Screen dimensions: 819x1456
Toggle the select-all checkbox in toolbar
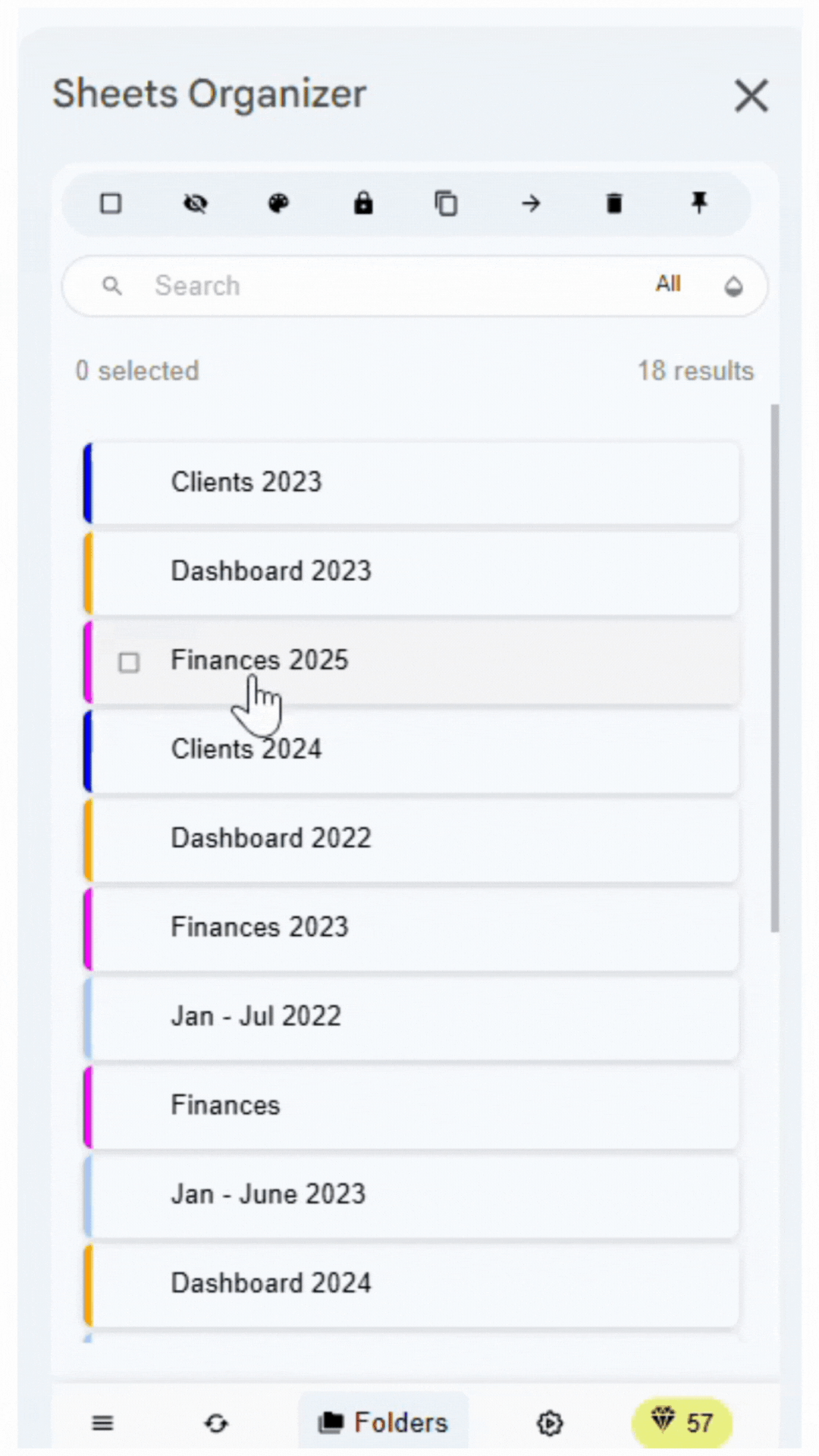[111, 203]
